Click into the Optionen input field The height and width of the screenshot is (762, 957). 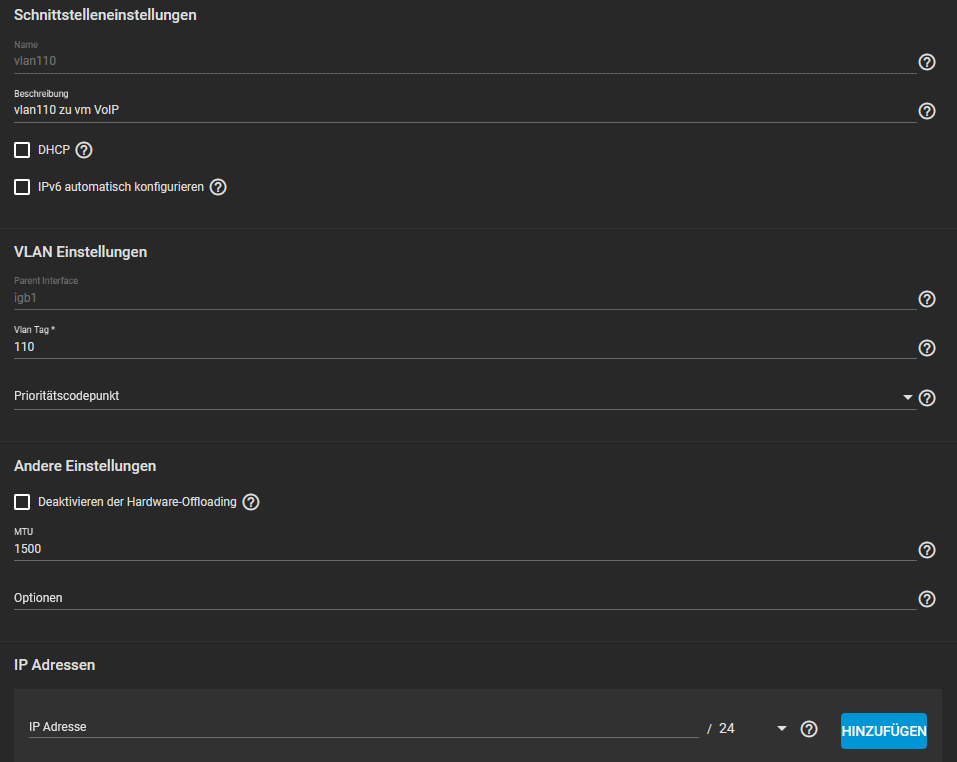click(x=464, y=598)
